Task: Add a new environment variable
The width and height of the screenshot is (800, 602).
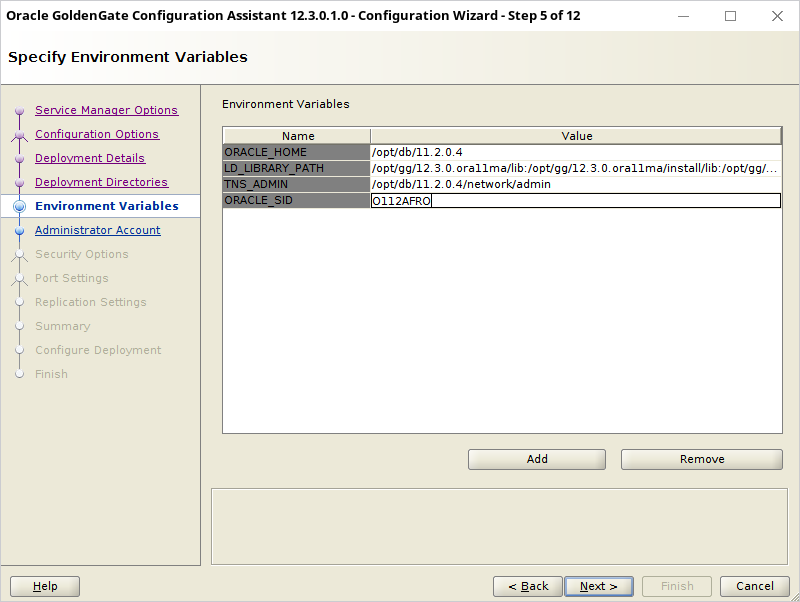Action: (537, 459)
